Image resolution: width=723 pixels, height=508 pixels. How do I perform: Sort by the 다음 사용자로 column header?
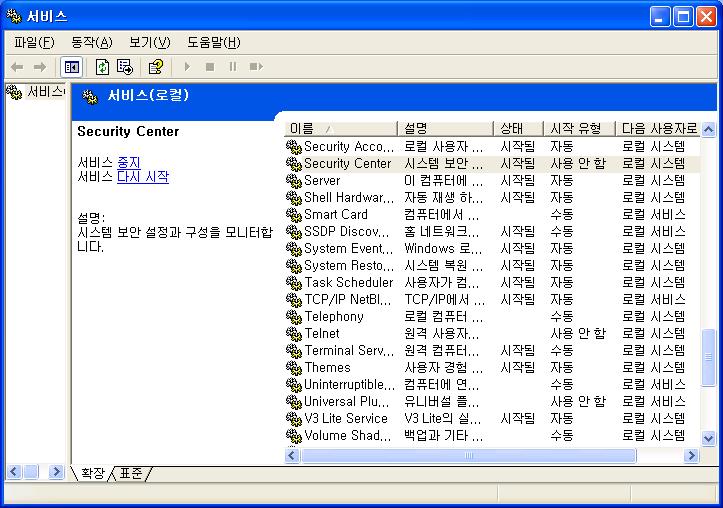[x=658, y=128]
